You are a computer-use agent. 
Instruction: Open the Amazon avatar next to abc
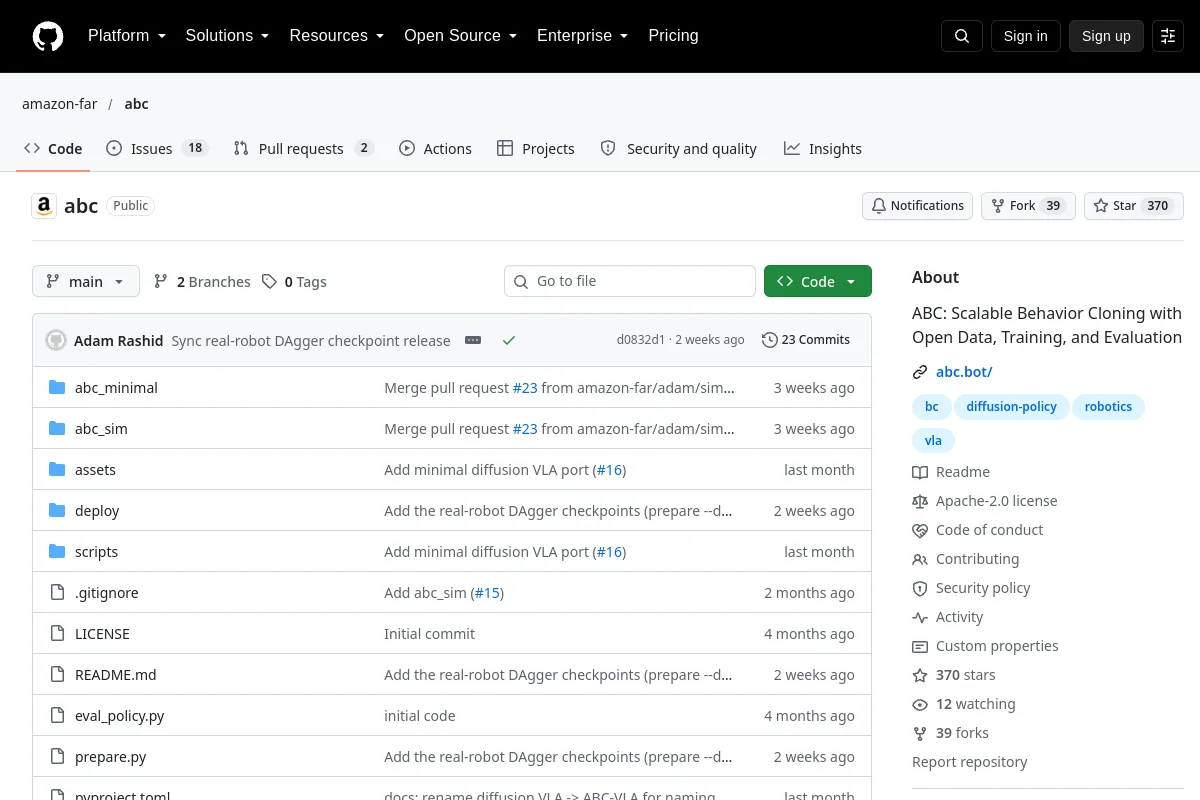44,206
